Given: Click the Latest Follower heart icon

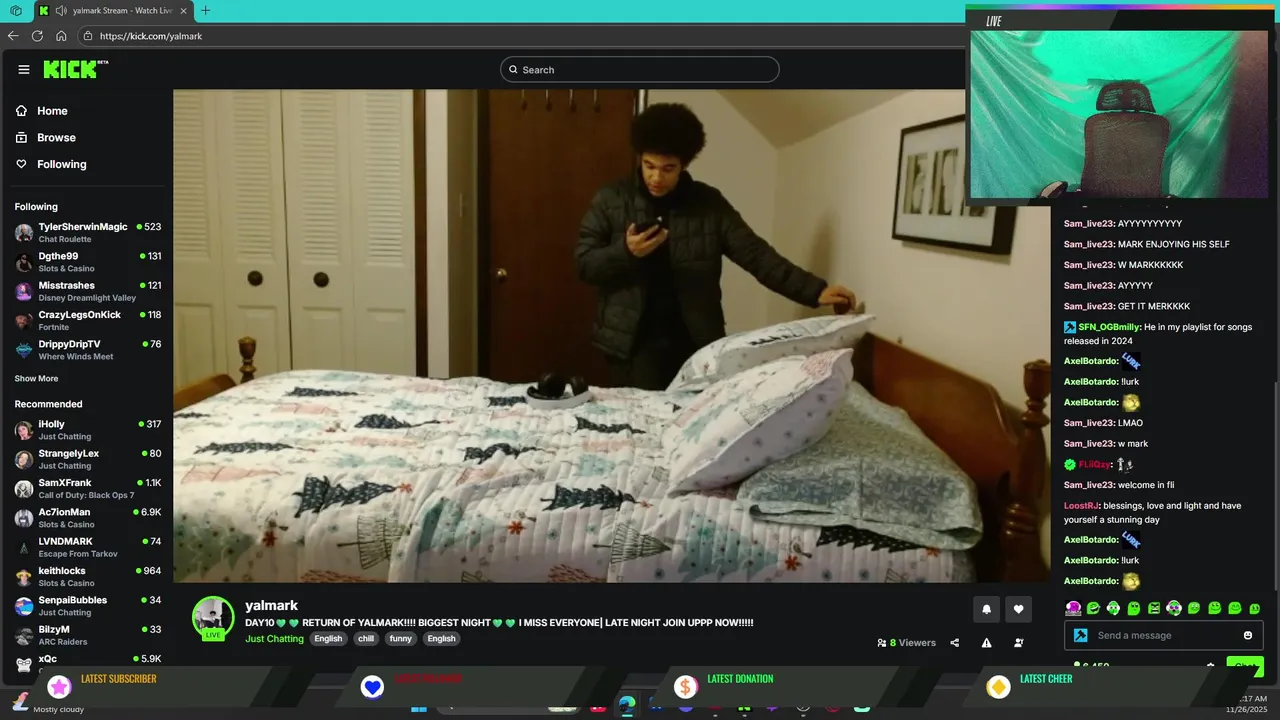Looking at the screenshot, I should [372, 687].
